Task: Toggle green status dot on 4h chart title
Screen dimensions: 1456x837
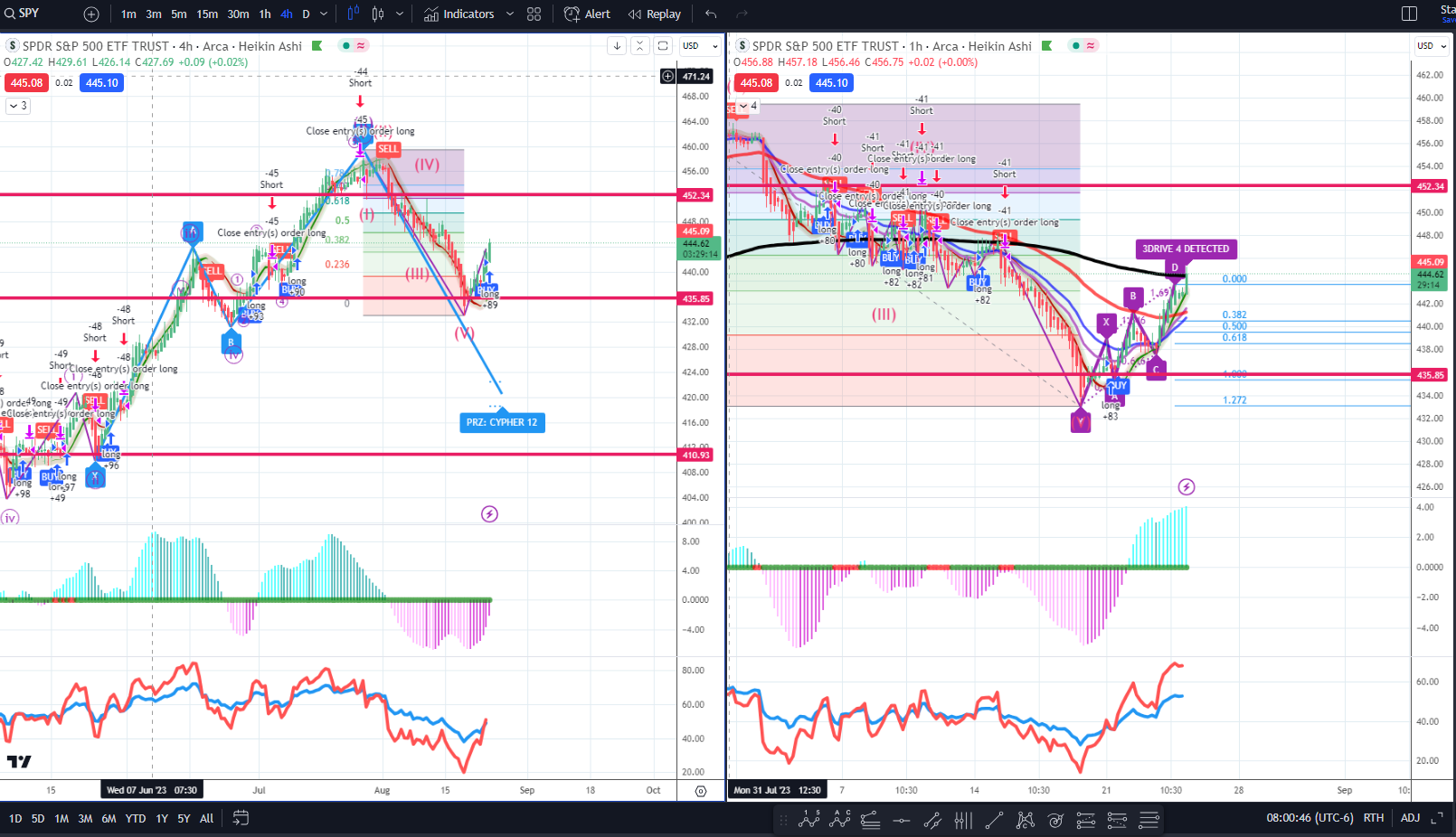Action: (x=345, y=45)
